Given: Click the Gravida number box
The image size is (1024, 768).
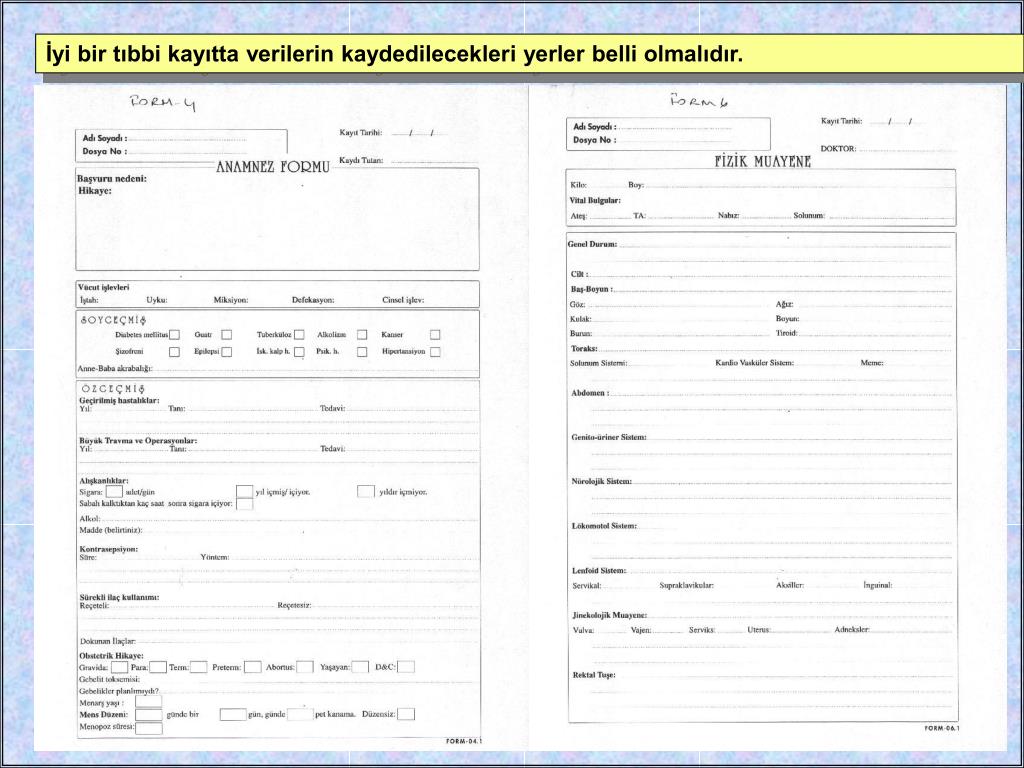Looking at the screenshot, I should [119, 667].
